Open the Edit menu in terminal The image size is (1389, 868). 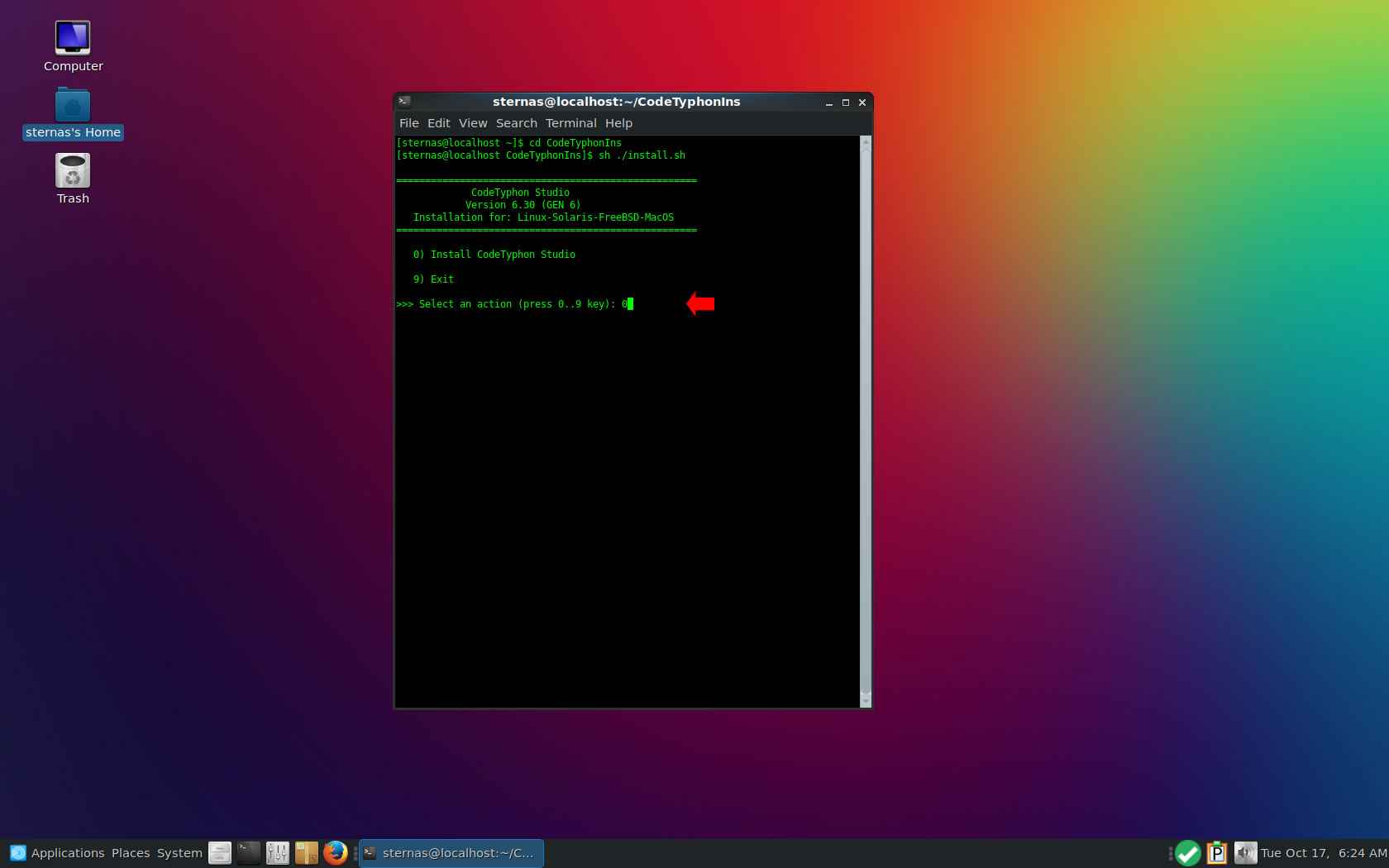pyautogui.click(x=438, y=123)
